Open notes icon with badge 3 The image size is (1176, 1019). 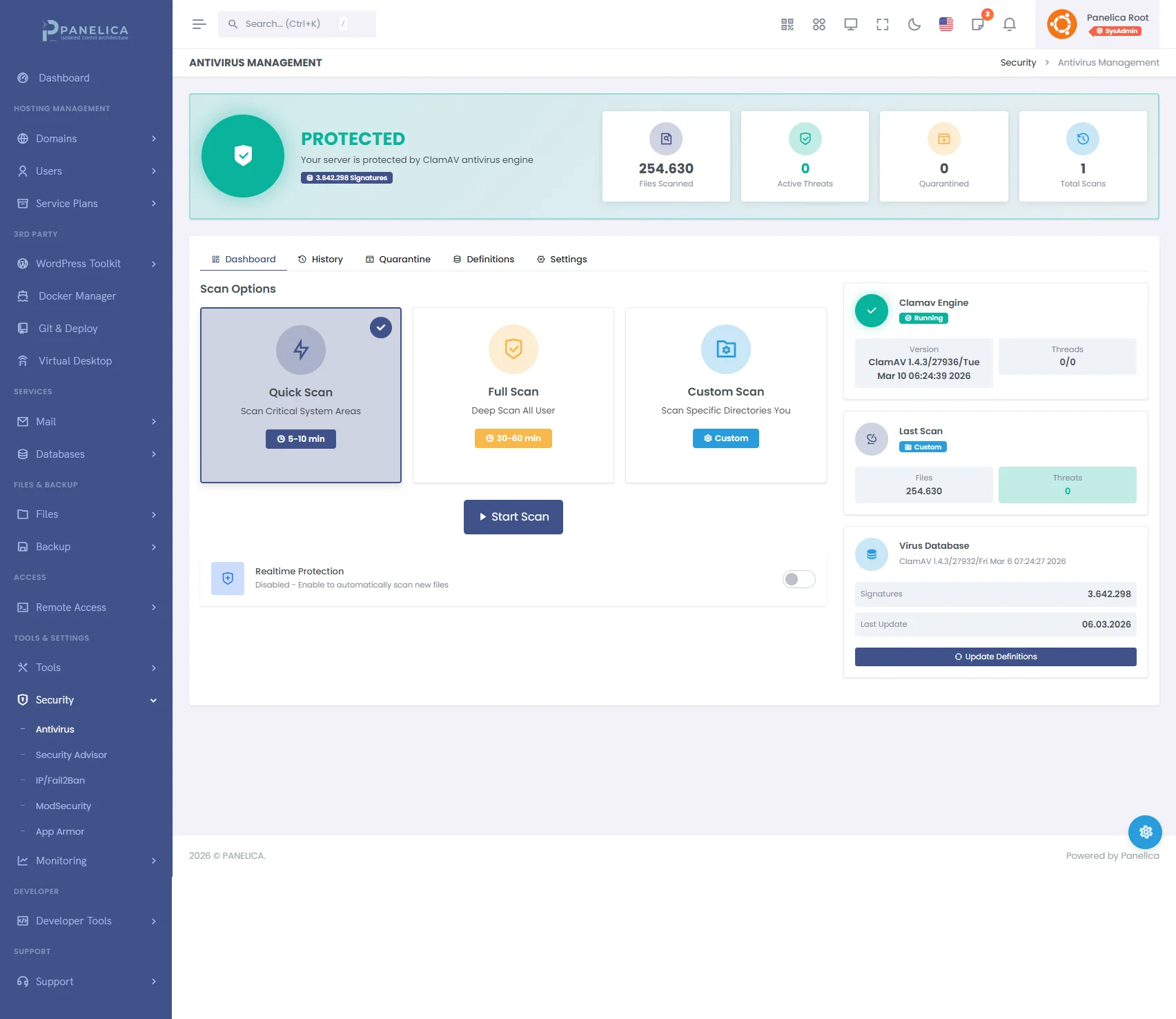pyautogui.click(x=978, y=25)
